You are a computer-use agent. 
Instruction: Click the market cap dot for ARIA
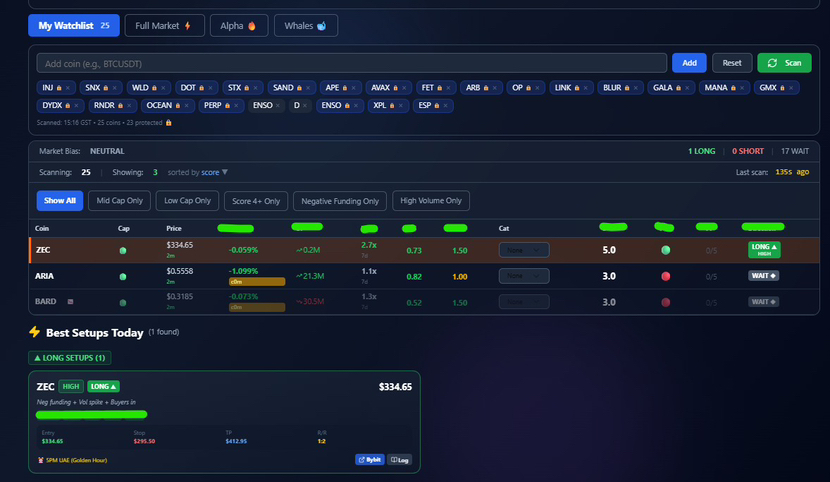pyautogui.click(x=123, y=277)
